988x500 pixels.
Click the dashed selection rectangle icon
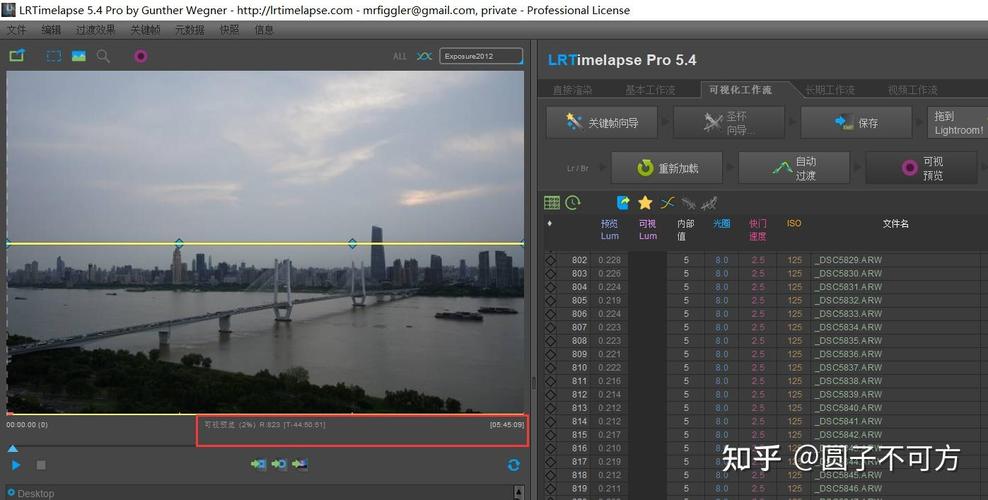click(x=54, y=56)
